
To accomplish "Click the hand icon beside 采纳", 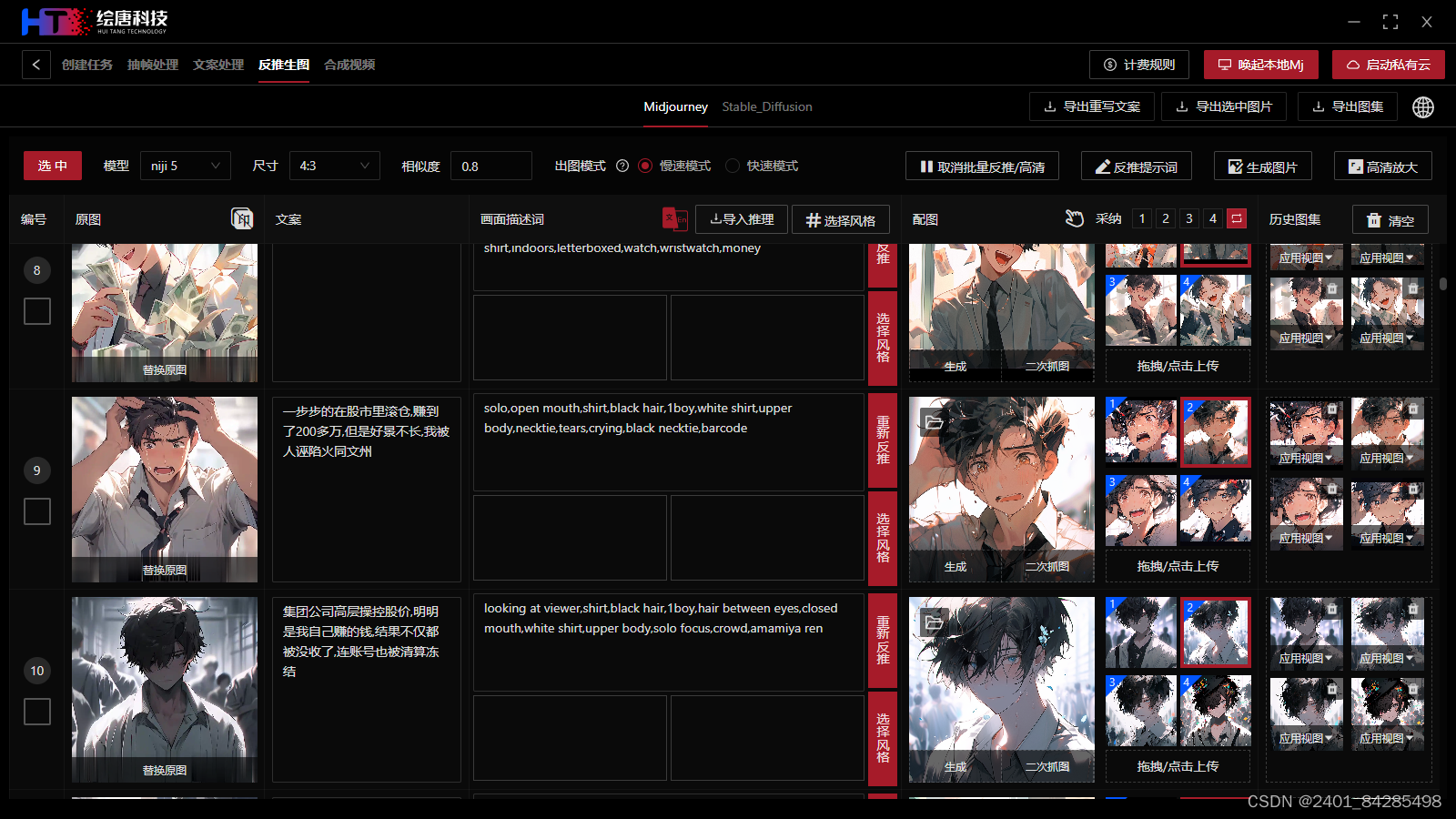I will pyautogui.click(x=1075, y=218).
